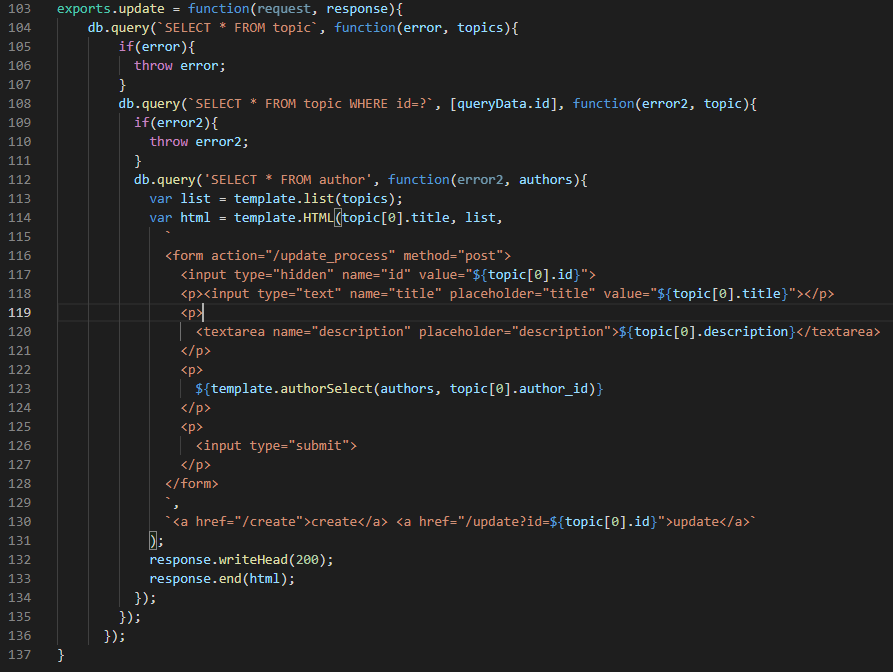Image resolution: width=893 pixels, height=672 pixels.
Task: Click 'throw' keyword on line 106
Action: (153, 65)
